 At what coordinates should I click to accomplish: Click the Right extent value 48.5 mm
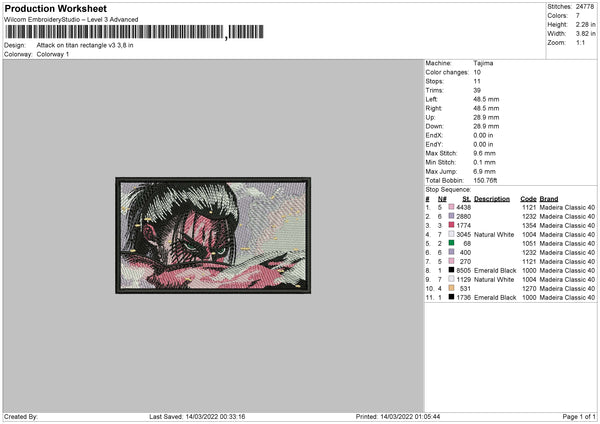coord(486,108)
